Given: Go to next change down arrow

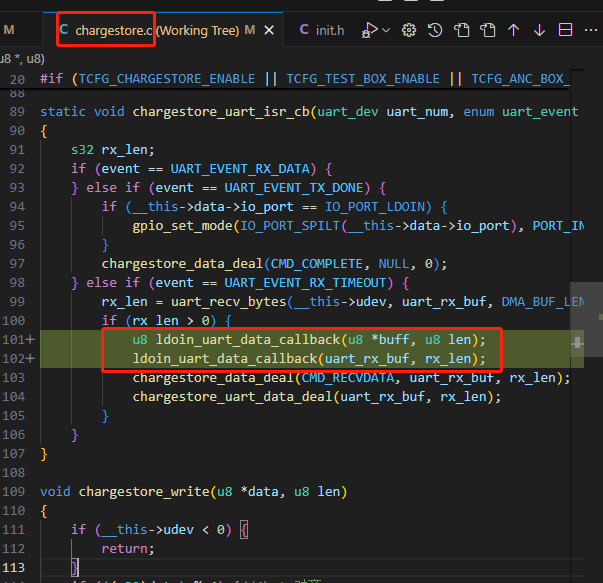Looking at the screenshot, I should tap(539, 30).
